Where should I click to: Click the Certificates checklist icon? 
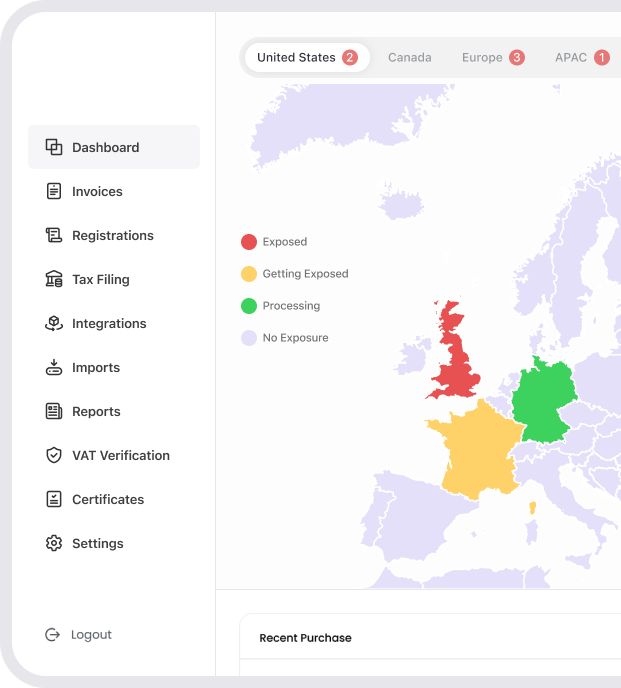[x=54, y=499]
